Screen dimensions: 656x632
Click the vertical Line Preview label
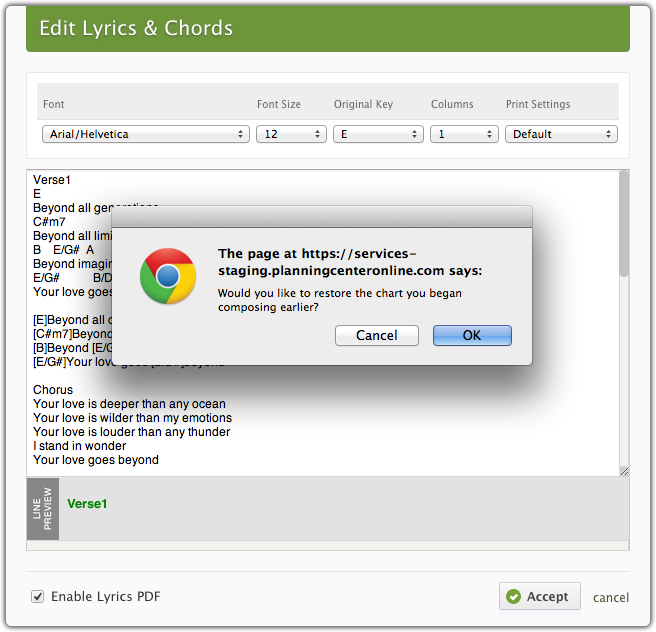click(44, 508)
